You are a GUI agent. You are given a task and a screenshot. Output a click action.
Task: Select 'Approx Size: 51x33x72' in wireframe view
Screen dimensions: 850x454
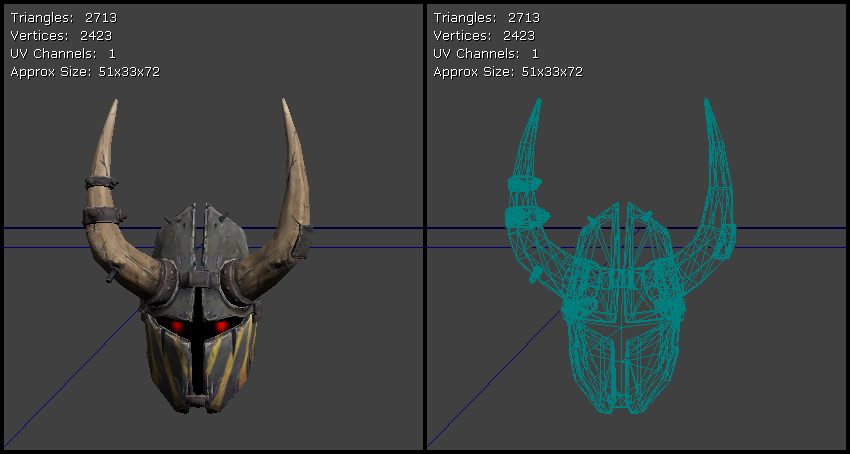point(508,72)
